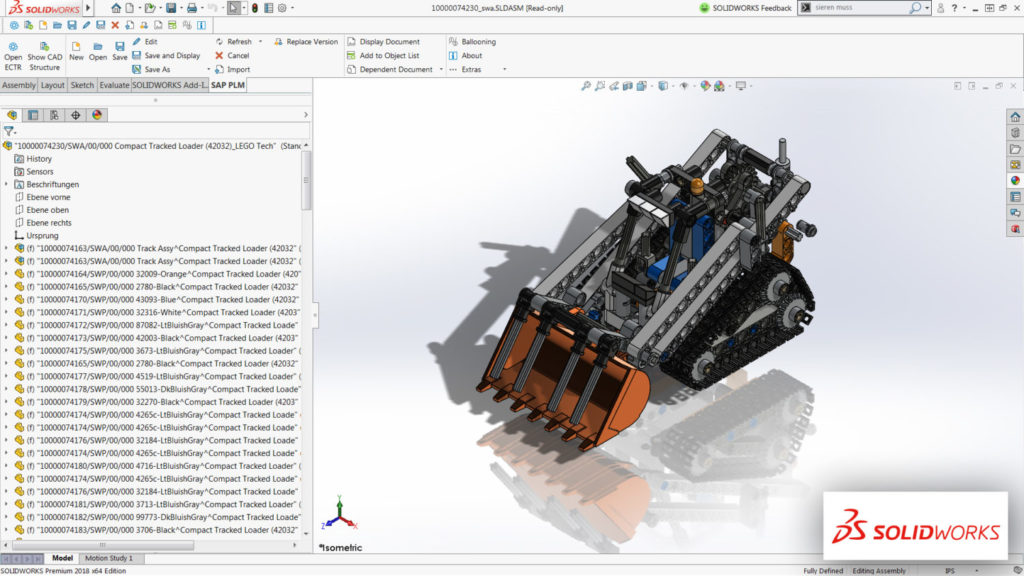1024x576 pixels.
Task: Open the Motion Study 1 tab
Action: pos(108,558)
